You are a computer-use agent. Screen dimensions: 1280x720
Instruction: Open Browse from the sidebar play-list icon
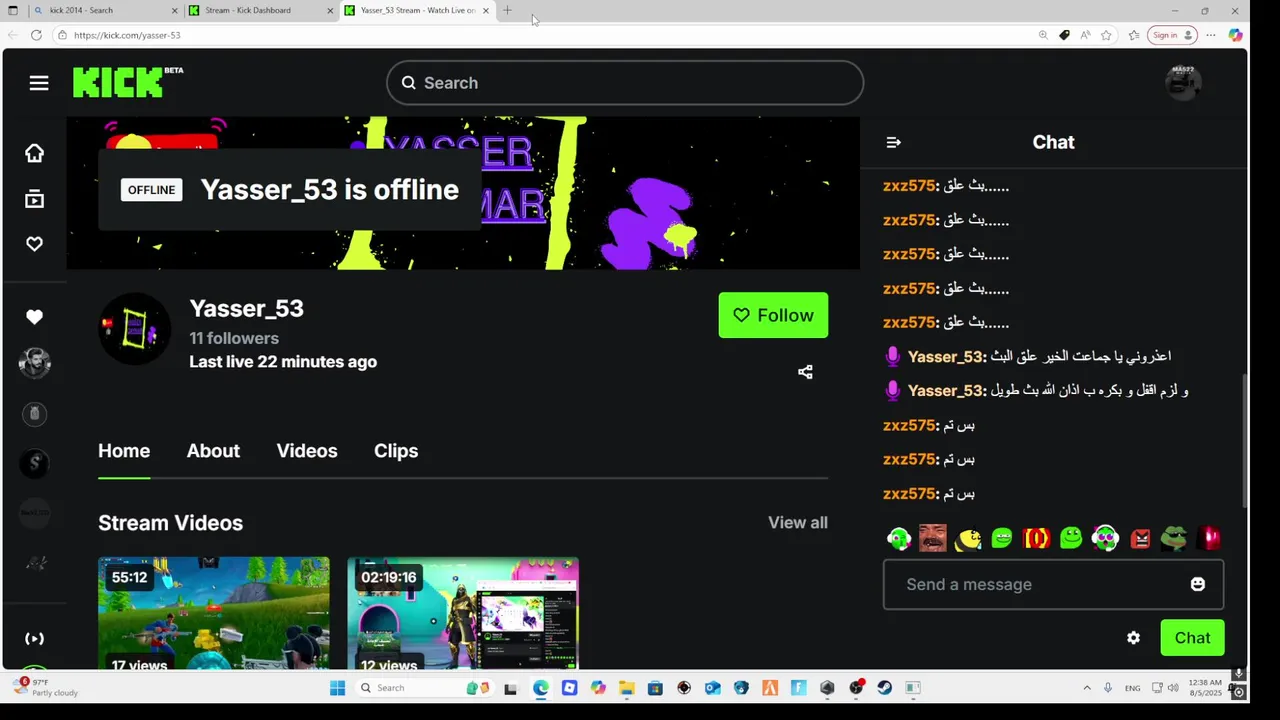34,199
